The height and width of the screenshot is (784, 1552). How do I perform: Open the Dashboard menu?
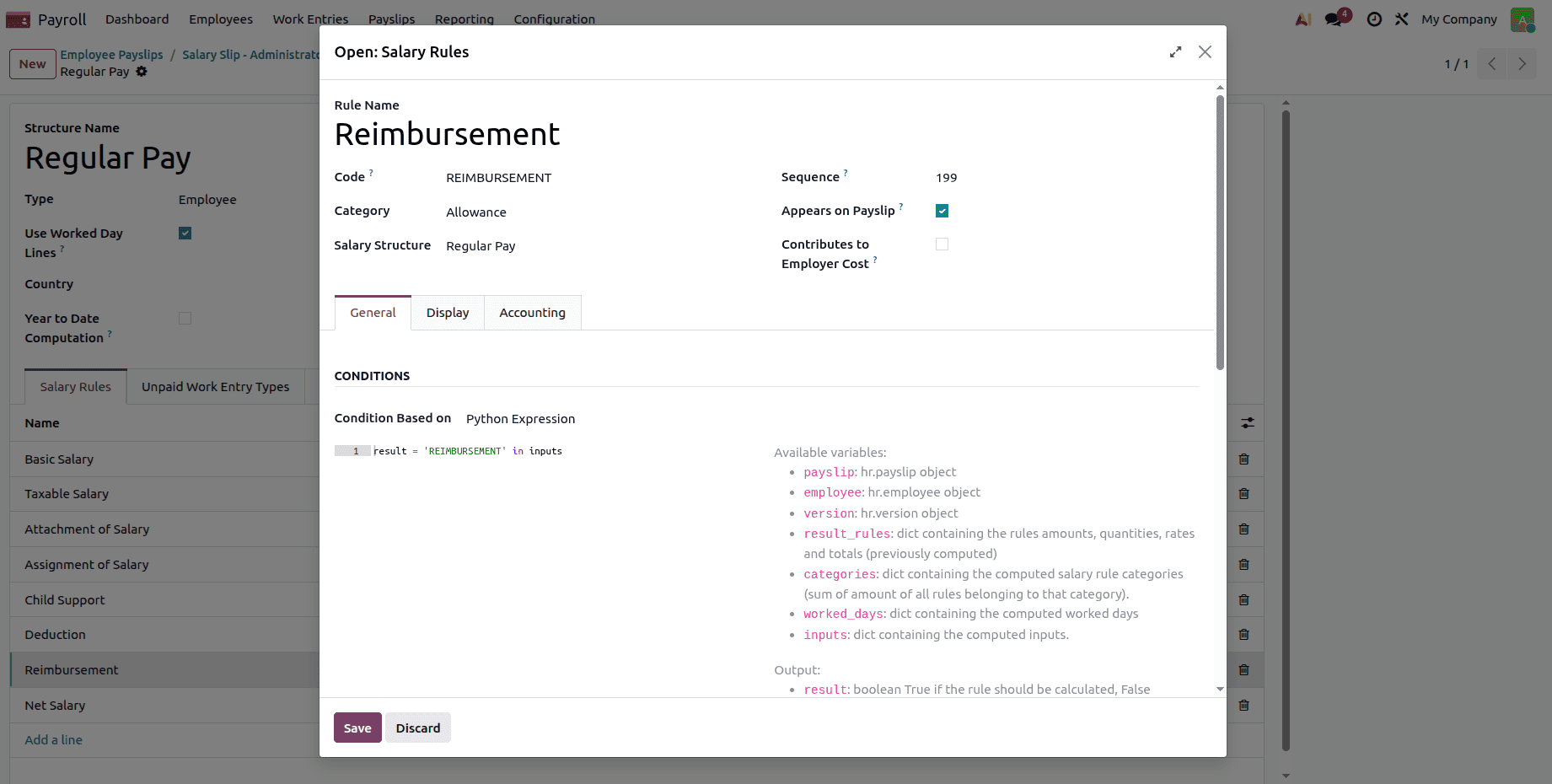(137, 19)
